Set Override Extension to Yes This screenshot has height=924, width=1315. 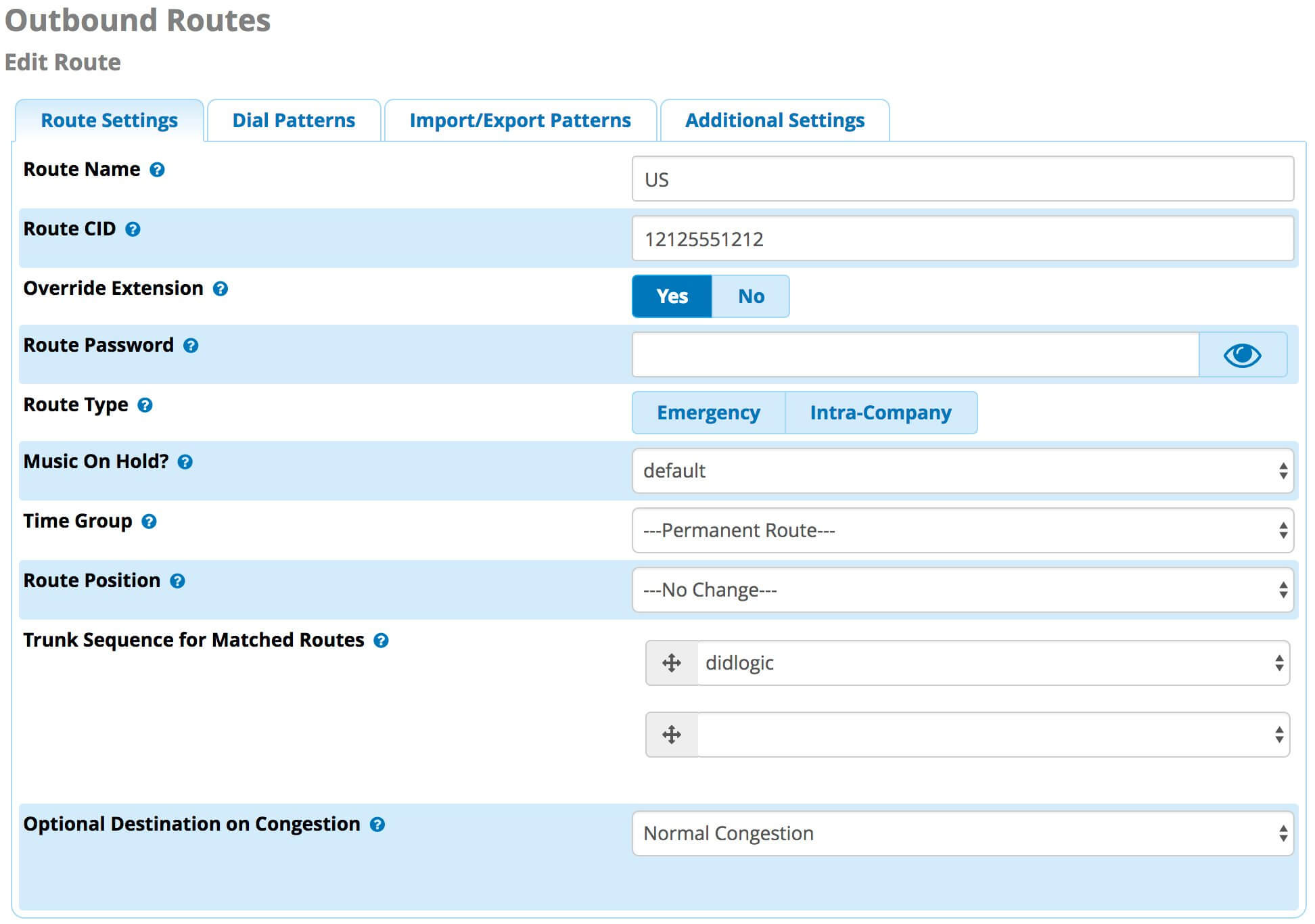[x=671, y=296]
